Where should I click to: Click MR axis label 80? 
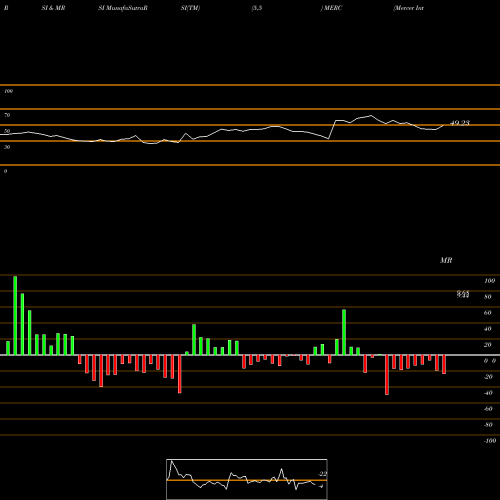tap(488, 297)
